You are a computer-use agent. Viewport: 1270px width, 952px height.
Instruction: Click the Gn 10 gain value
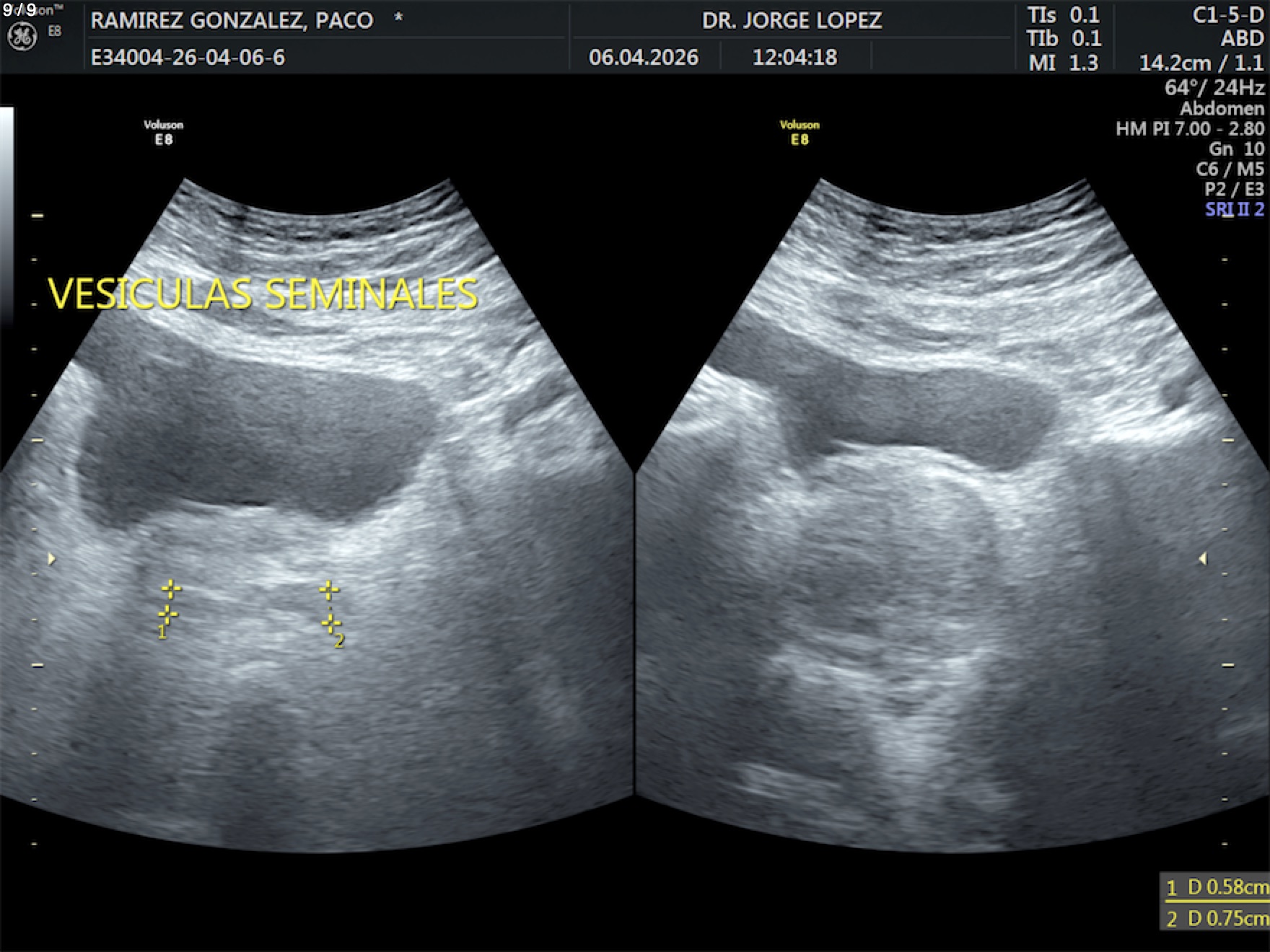[x=1236, y=149]
